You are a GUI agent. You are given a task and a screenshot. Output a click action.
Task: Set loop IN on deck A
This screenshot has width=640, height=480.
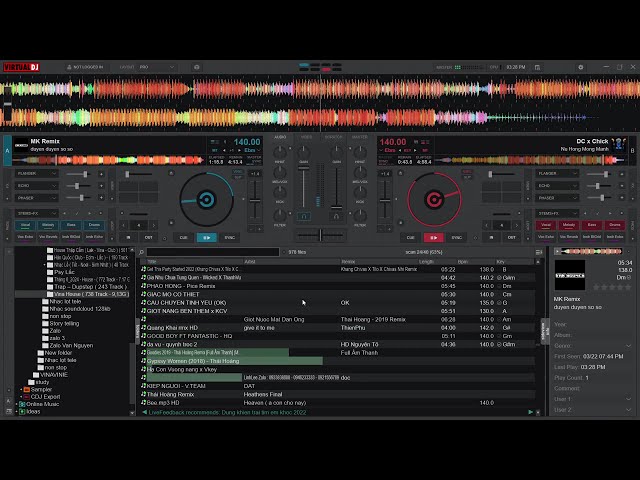click(x=128, y=237)
